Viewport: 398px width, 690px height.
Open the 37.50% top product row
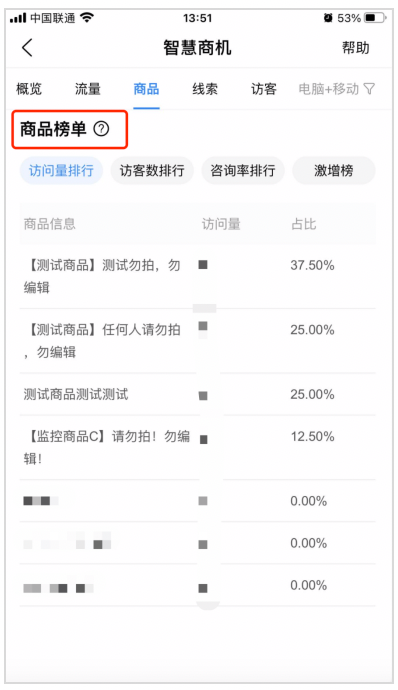(197, 276)
